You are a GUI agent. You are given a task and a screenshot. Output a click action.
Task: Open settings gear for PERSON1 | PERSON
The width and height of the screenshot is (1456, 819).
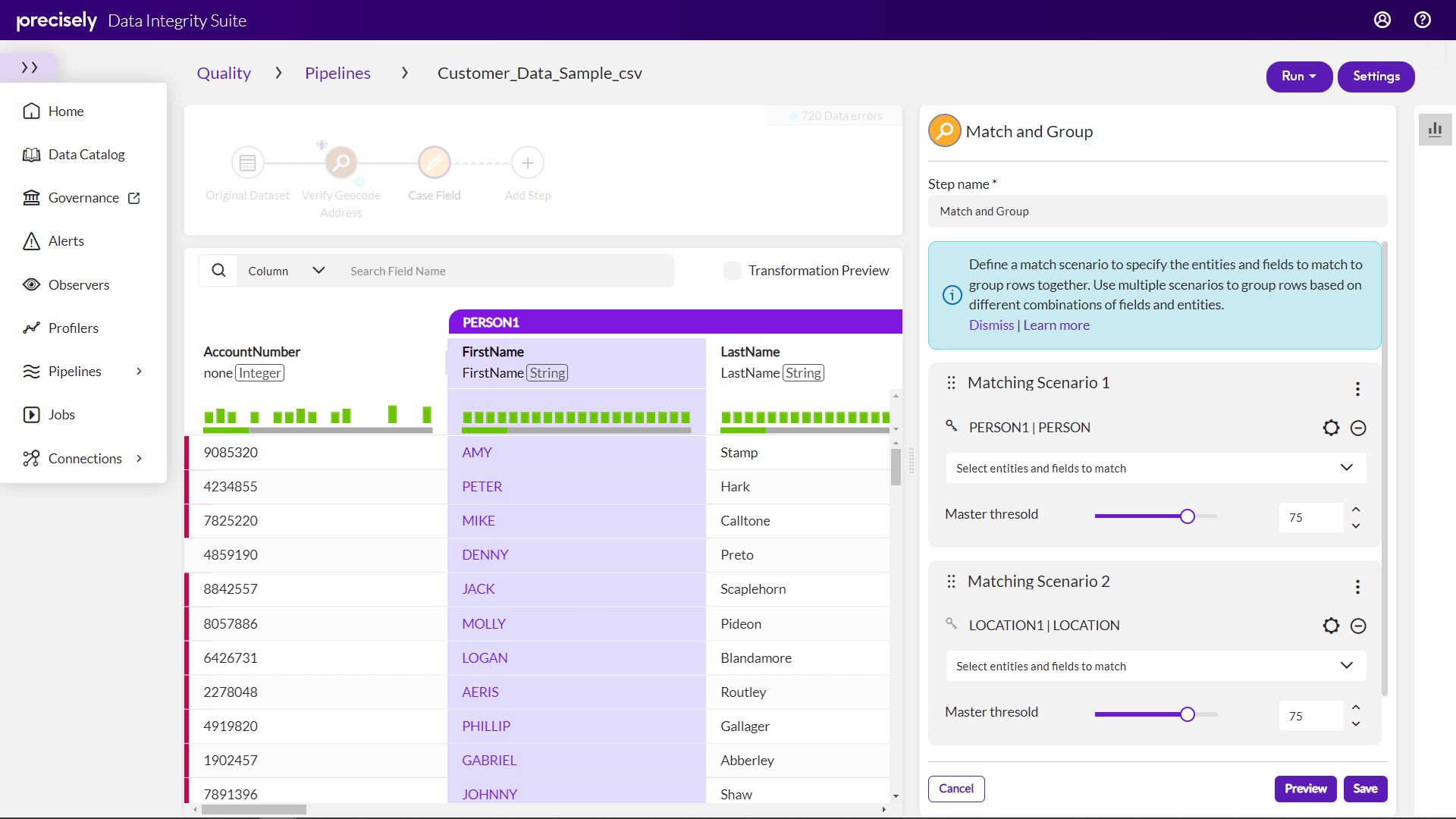[x=1331, y=428]
